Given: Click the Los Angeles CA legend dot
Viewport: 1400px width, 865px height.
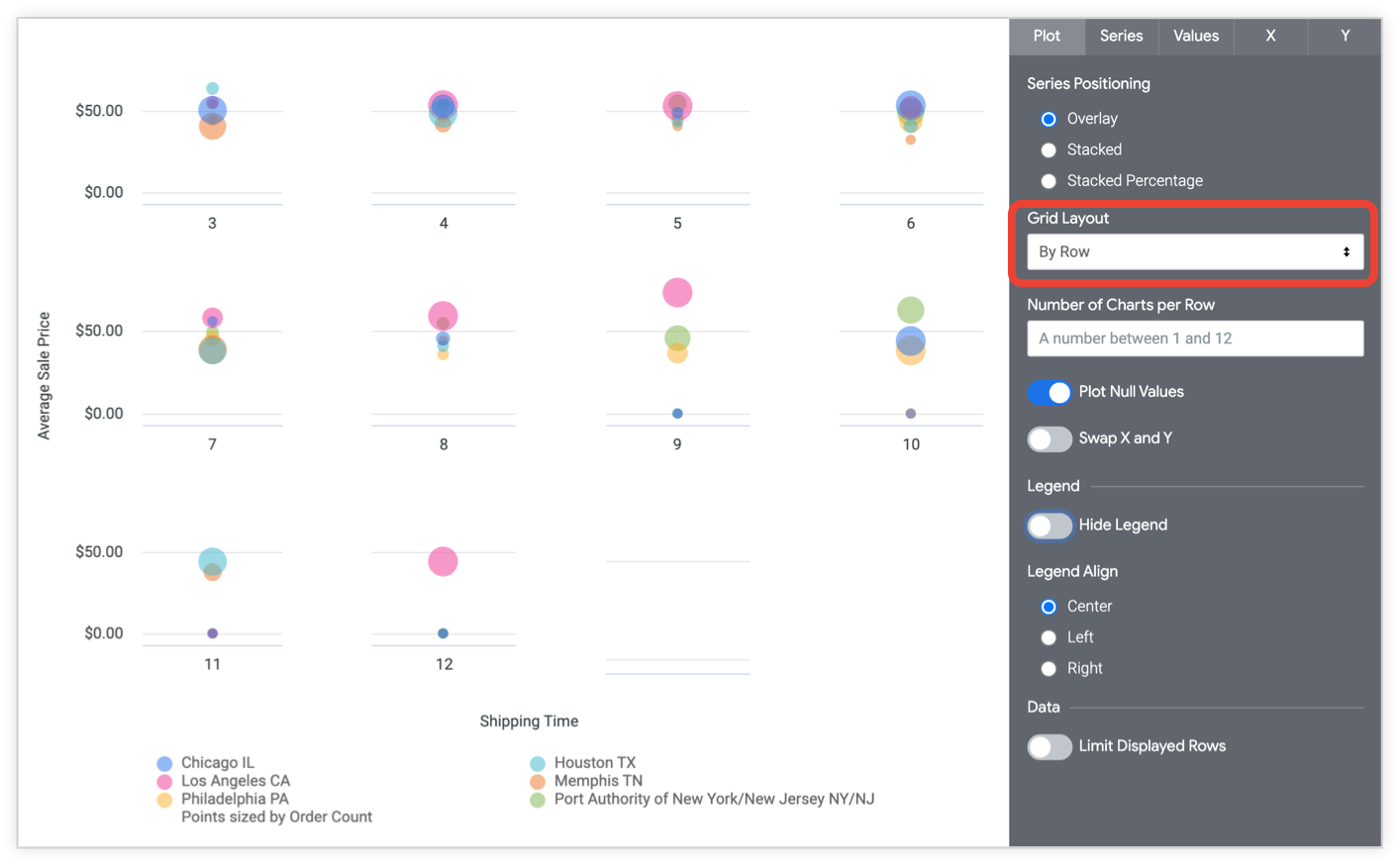Looking at the screenshot, I should [164, 782].
